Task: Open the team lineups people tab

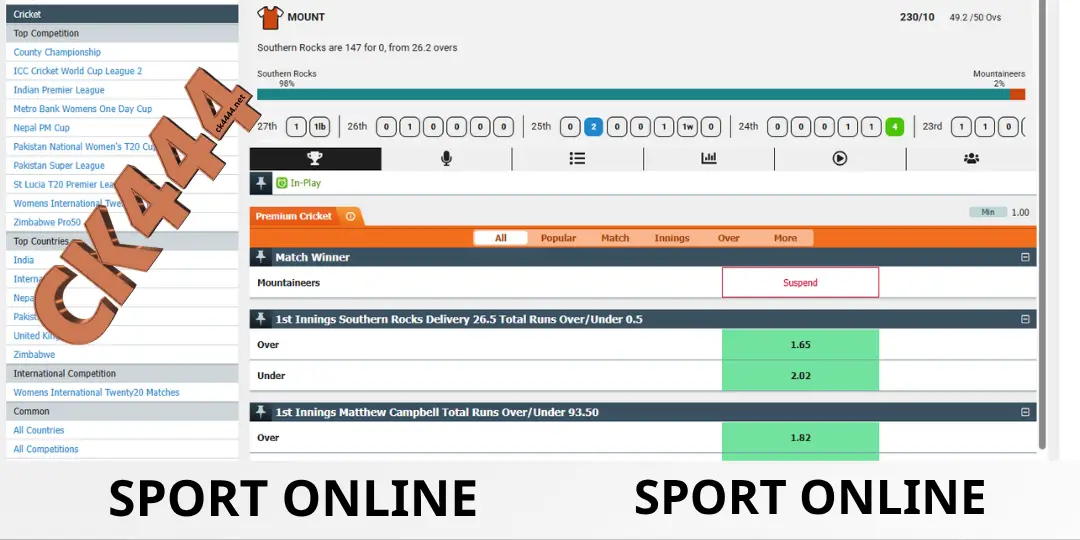Action: click(x=971, y=158)
